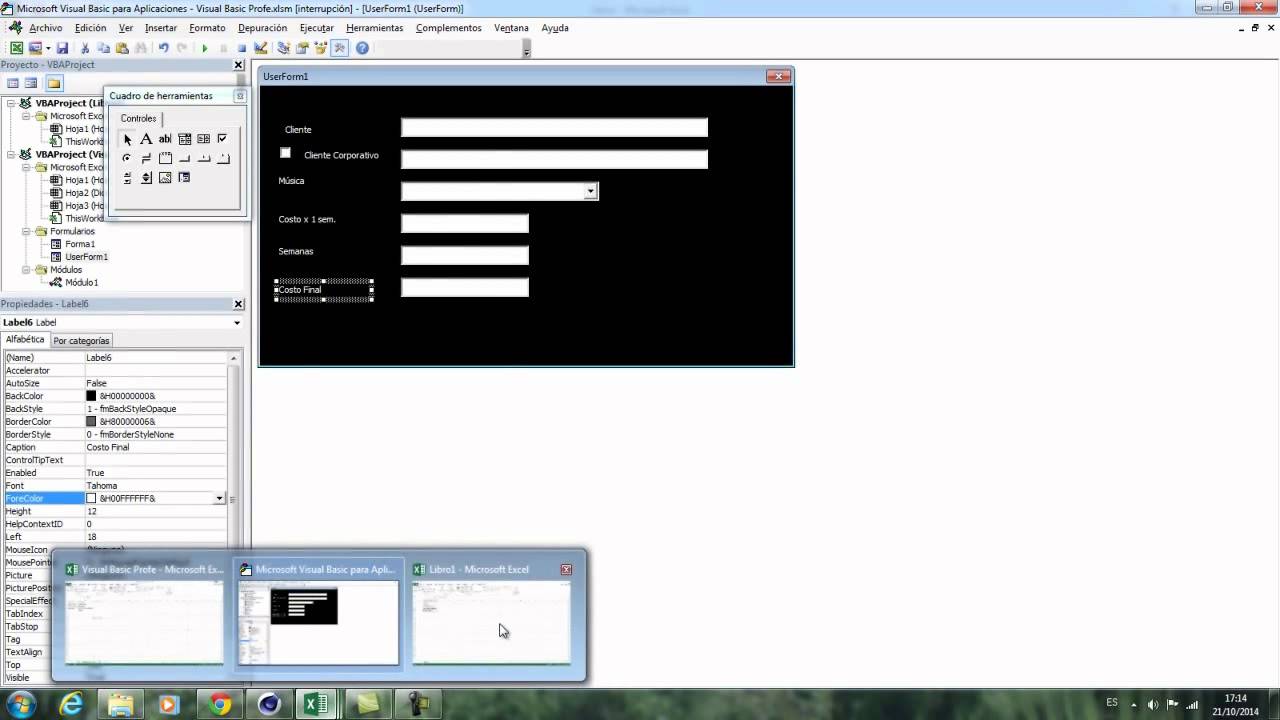Open the Depuración menu
The image size is (1280, 720).
tap(263, 28)
